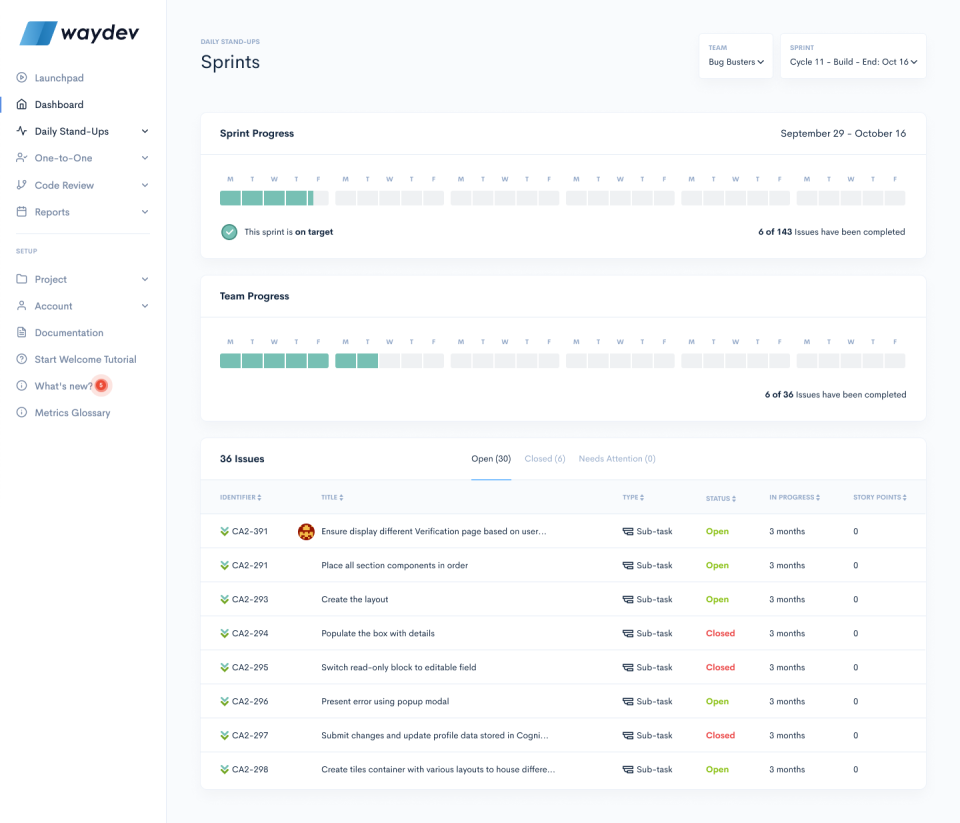The image size is (960, 823).
Task: Click the Code Review branch icon
Action: coord(21,185)
